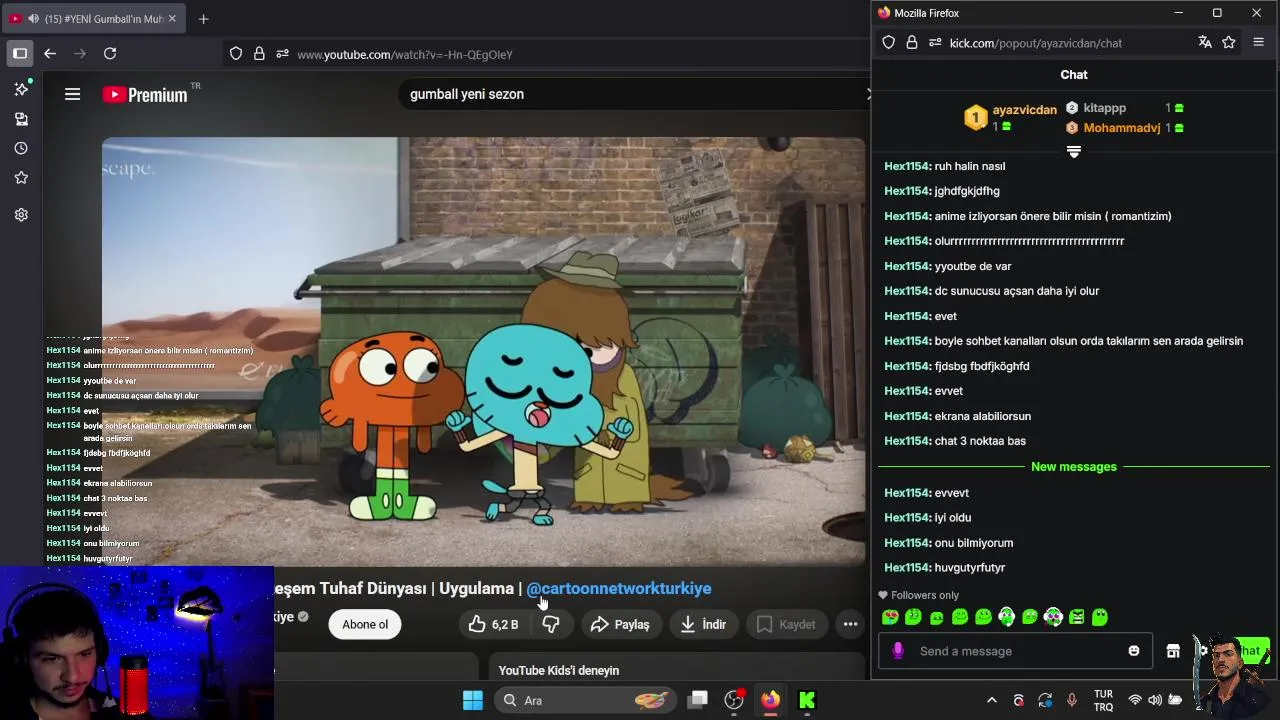Image resolution: width=1280 pixels, height=720 pixels.
Task: Click the taskbar Ara search box
Action: tap(587, 700)
